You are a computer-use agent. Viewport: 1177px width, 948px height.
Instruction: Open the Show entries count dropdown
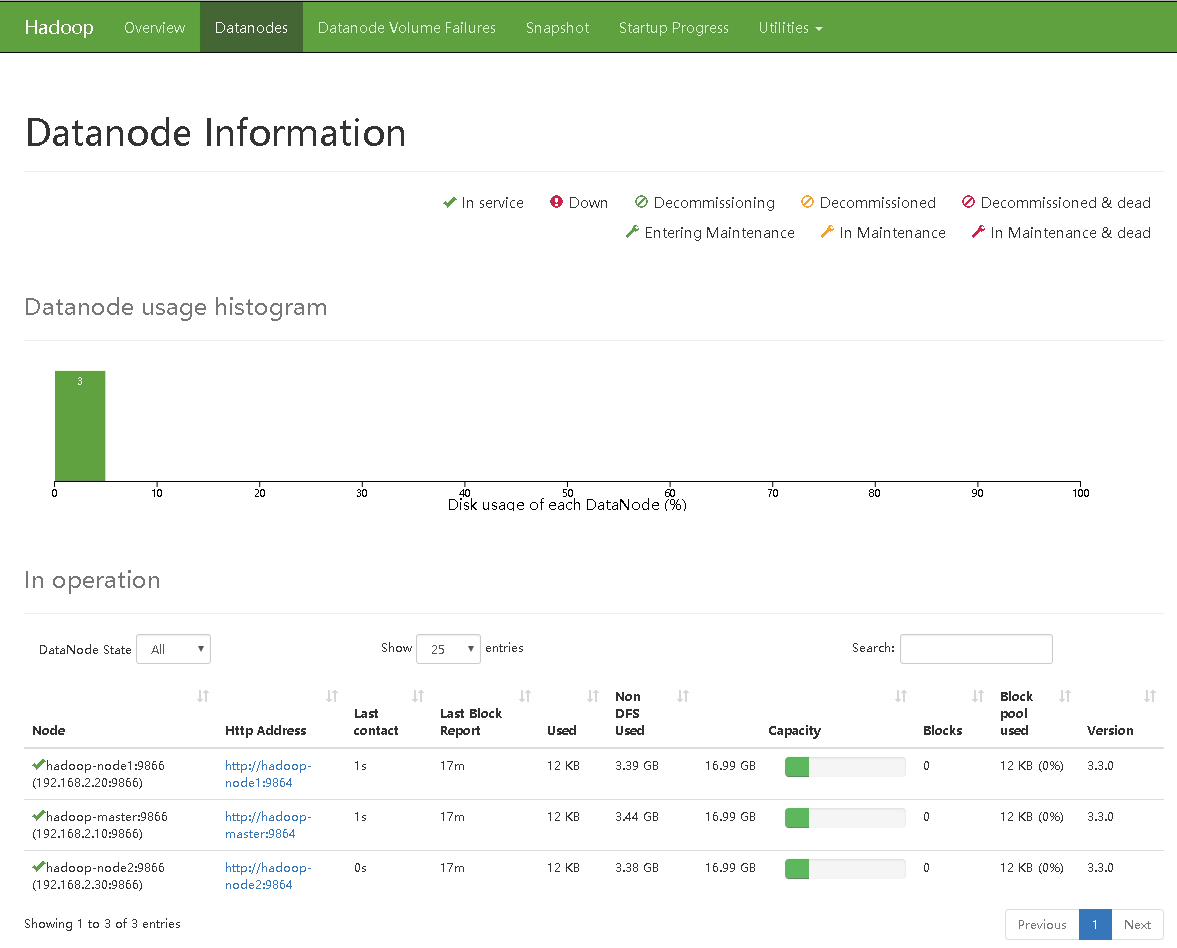tap(448, 649)
